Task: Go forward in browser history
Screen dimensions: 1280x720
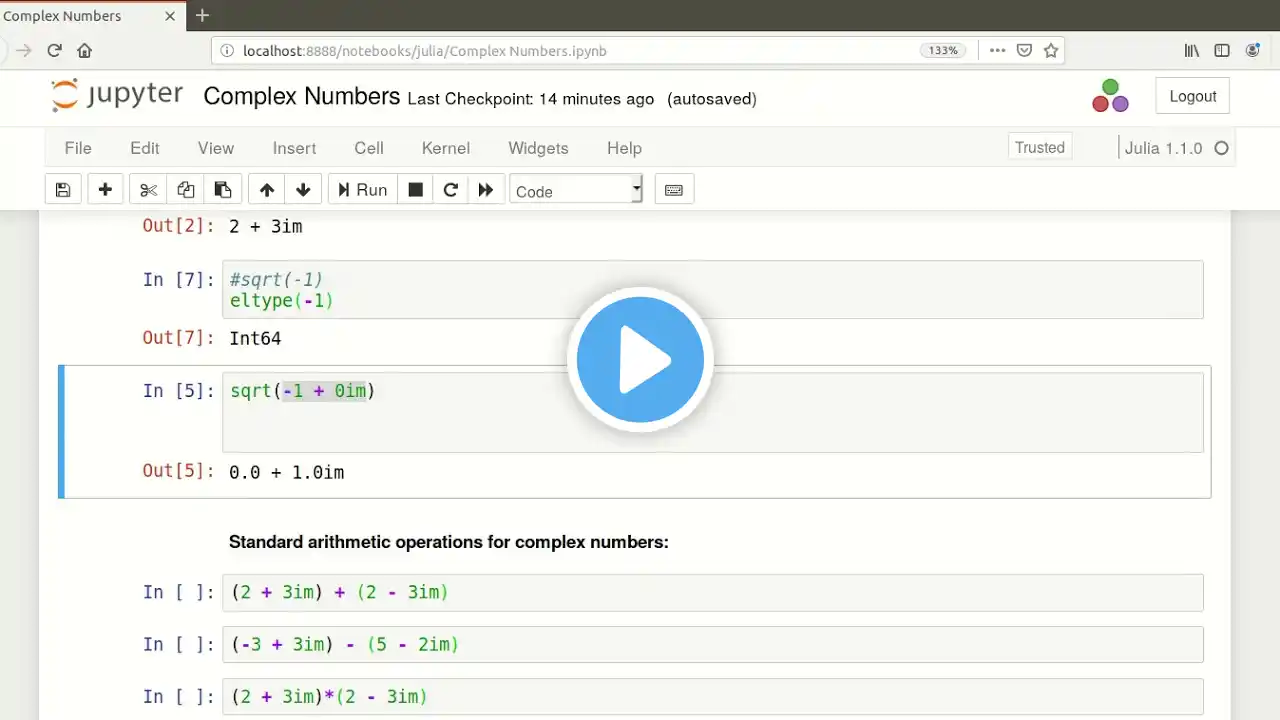Action: 24,50
